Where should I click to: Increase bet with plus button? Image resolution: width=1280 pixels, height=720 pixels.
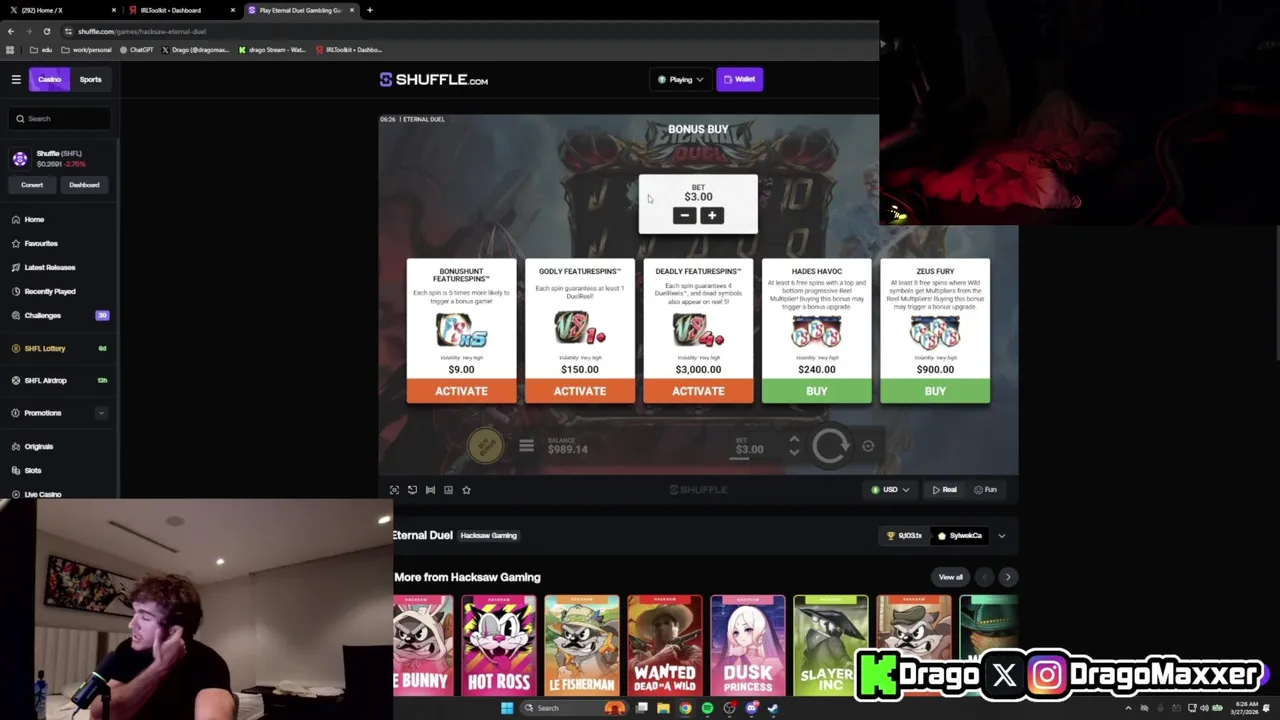coord(712,215)
